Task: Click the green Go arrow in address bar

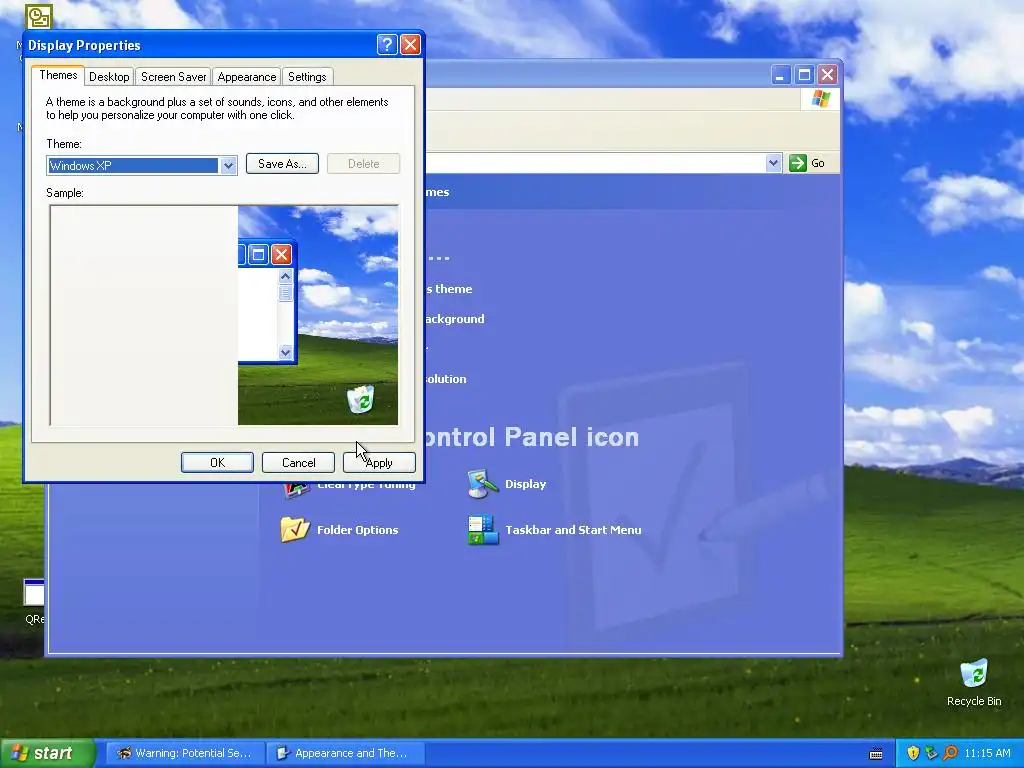Action: point(797,163)
